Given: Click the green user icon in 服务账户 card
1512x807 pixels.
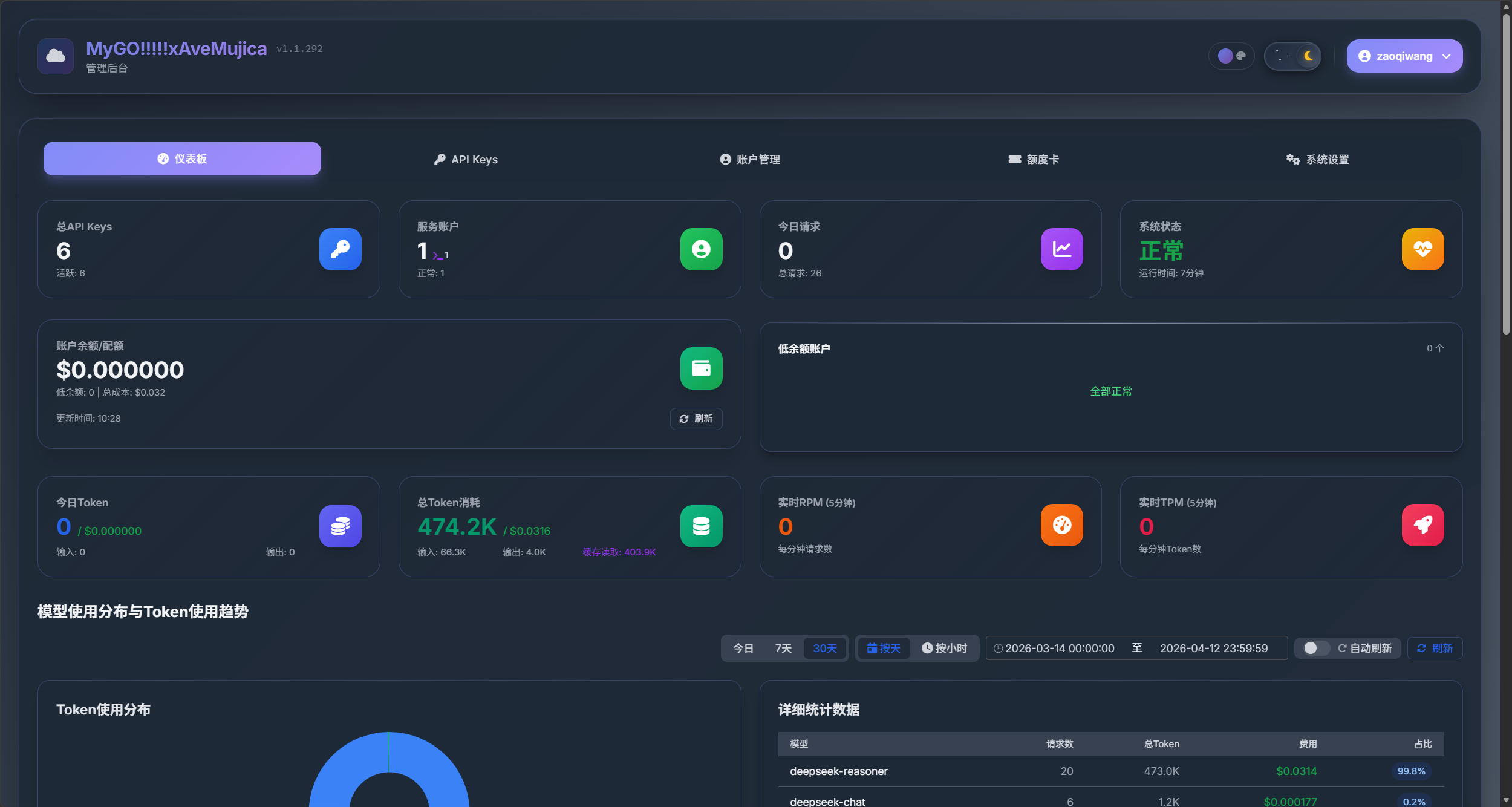Looking at the screenshot, I should [x=701, y=249].
